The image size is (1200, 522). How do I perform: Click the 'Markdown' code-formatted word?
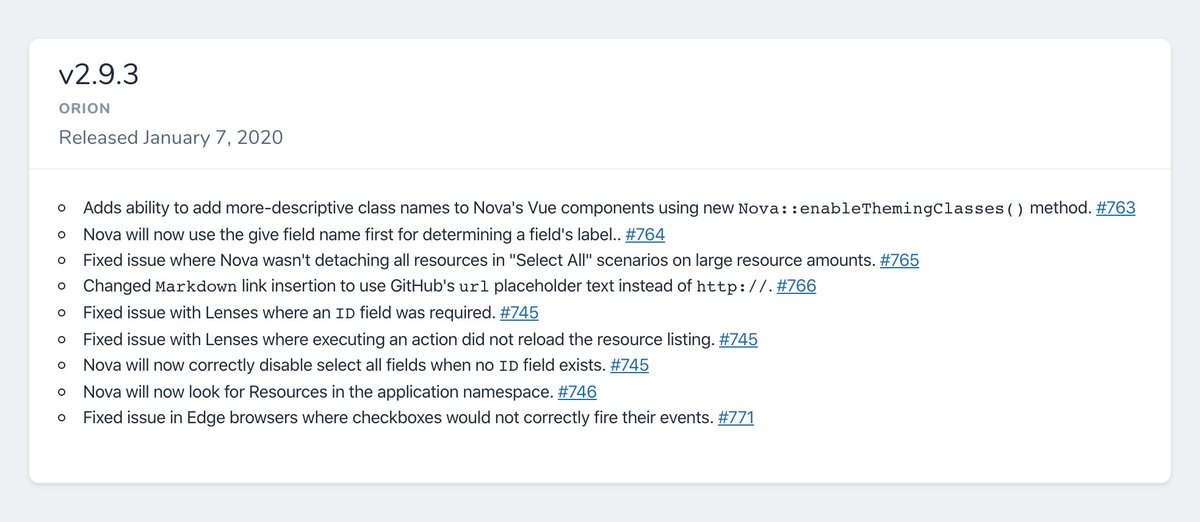[x=197, y=288]
